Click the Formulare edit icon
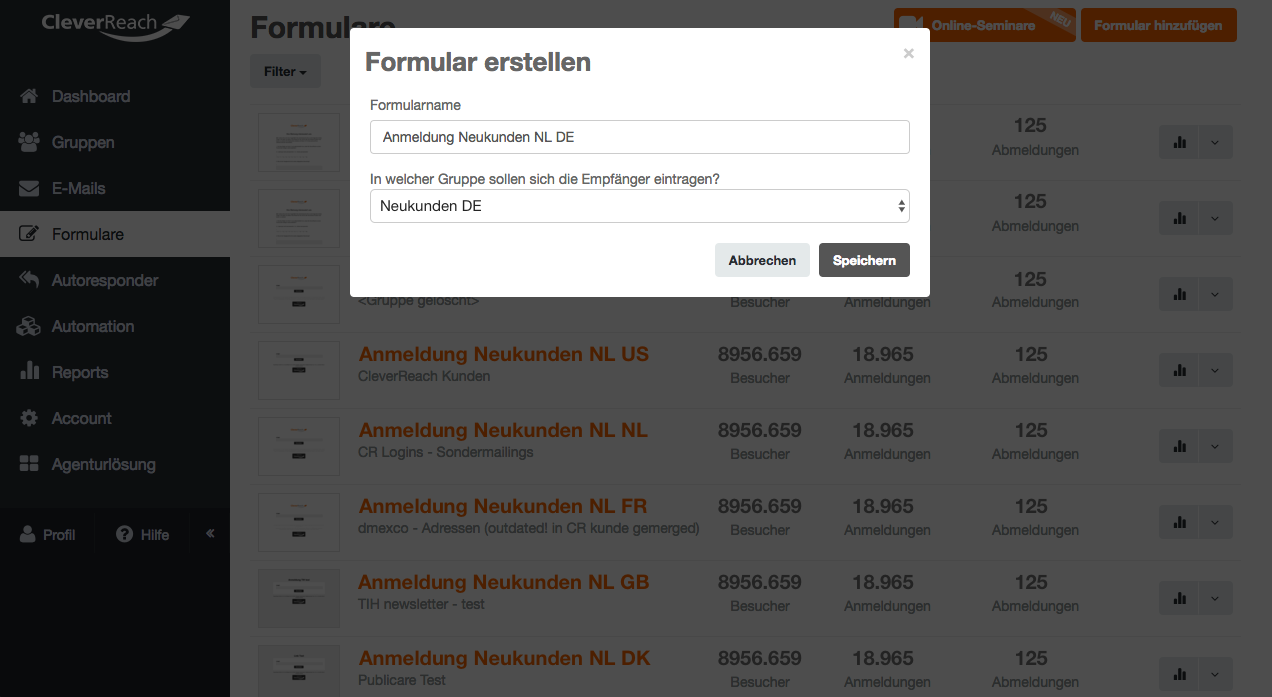The height and width of the screenshot is (697, 1272). [x=29, y=234]
